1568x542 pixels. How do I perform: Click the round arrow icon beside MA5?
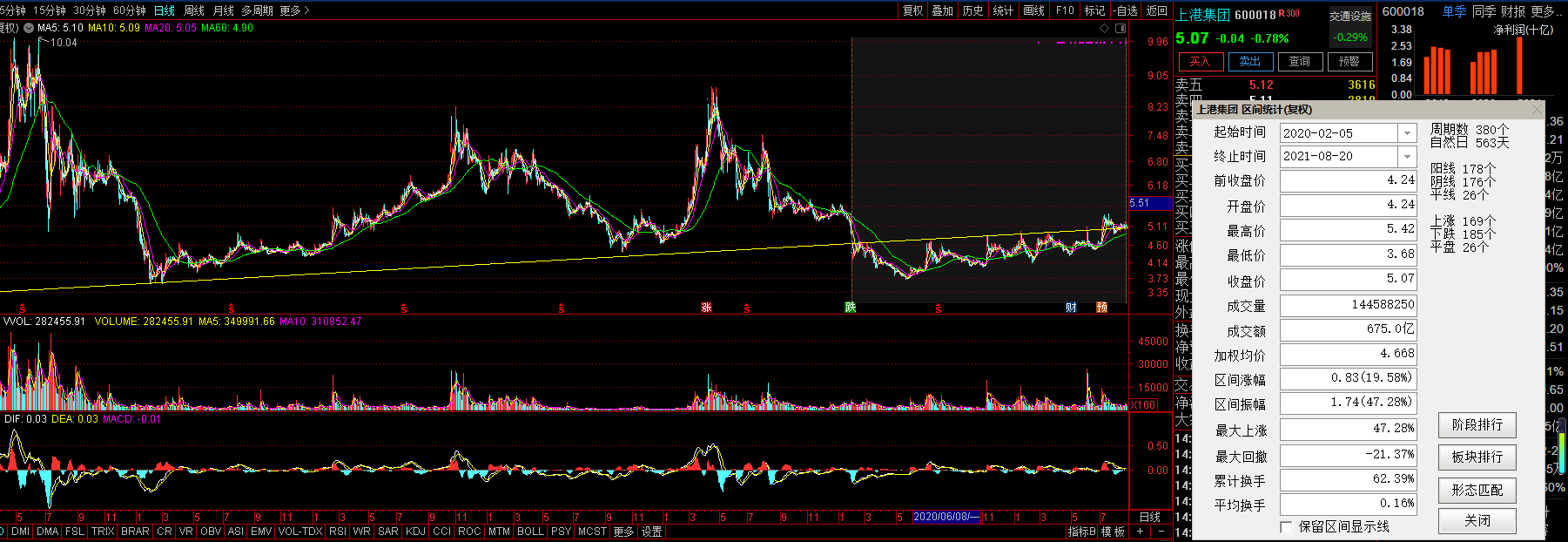29,28
